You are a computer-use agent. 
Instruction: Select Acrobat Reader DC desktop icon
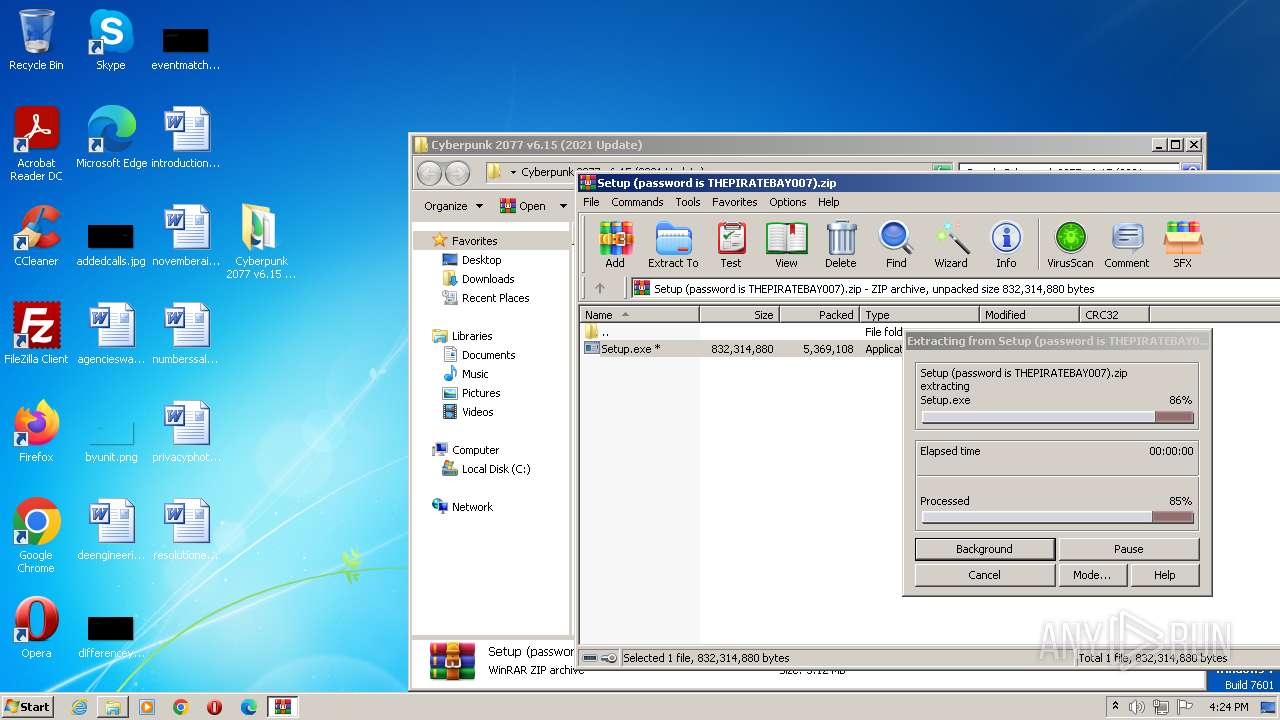pos(36,144)
